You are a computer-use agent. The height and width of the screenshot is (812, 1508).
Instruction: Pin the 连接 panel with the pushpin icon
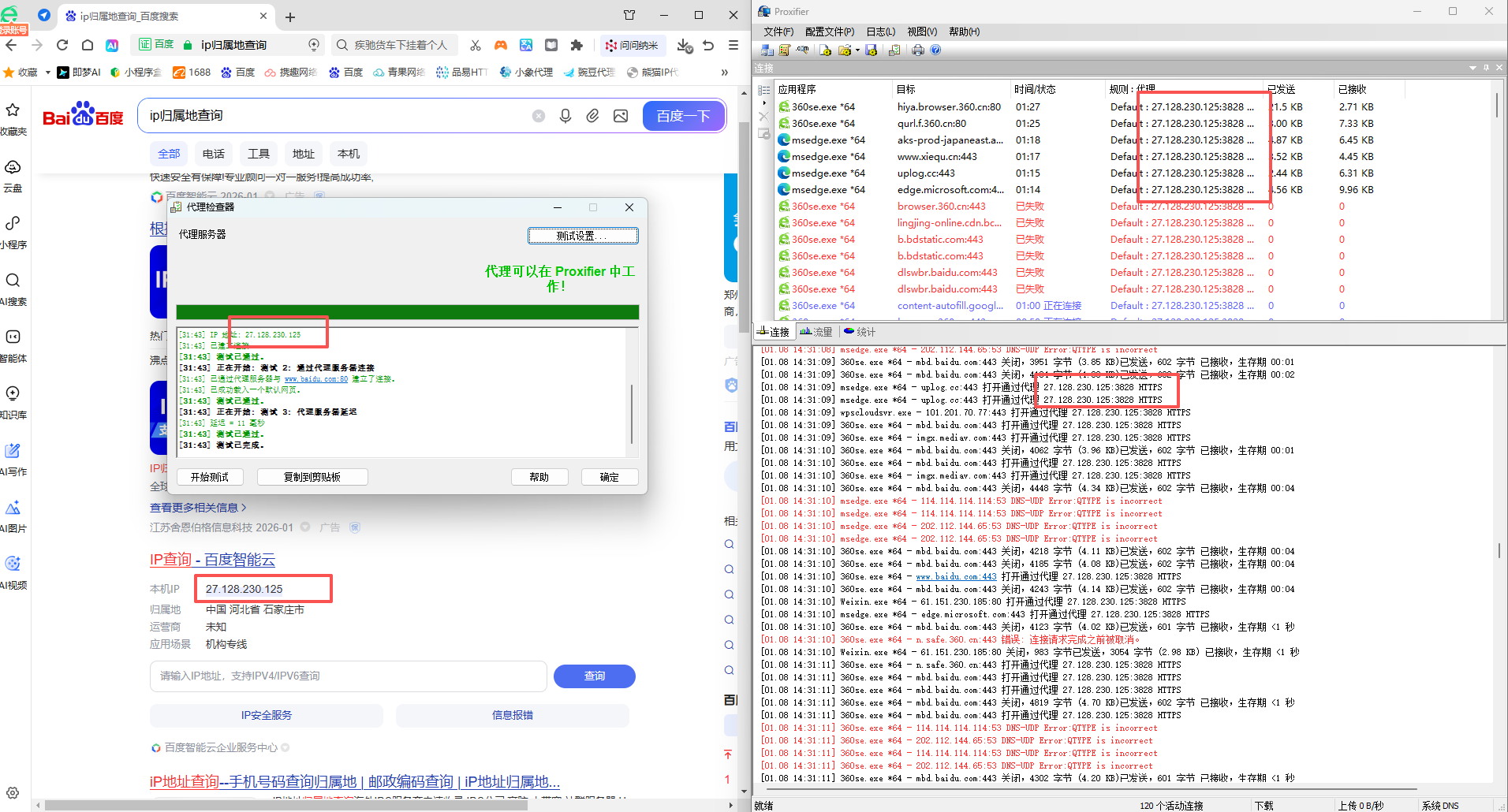(x=1484, y=68)
